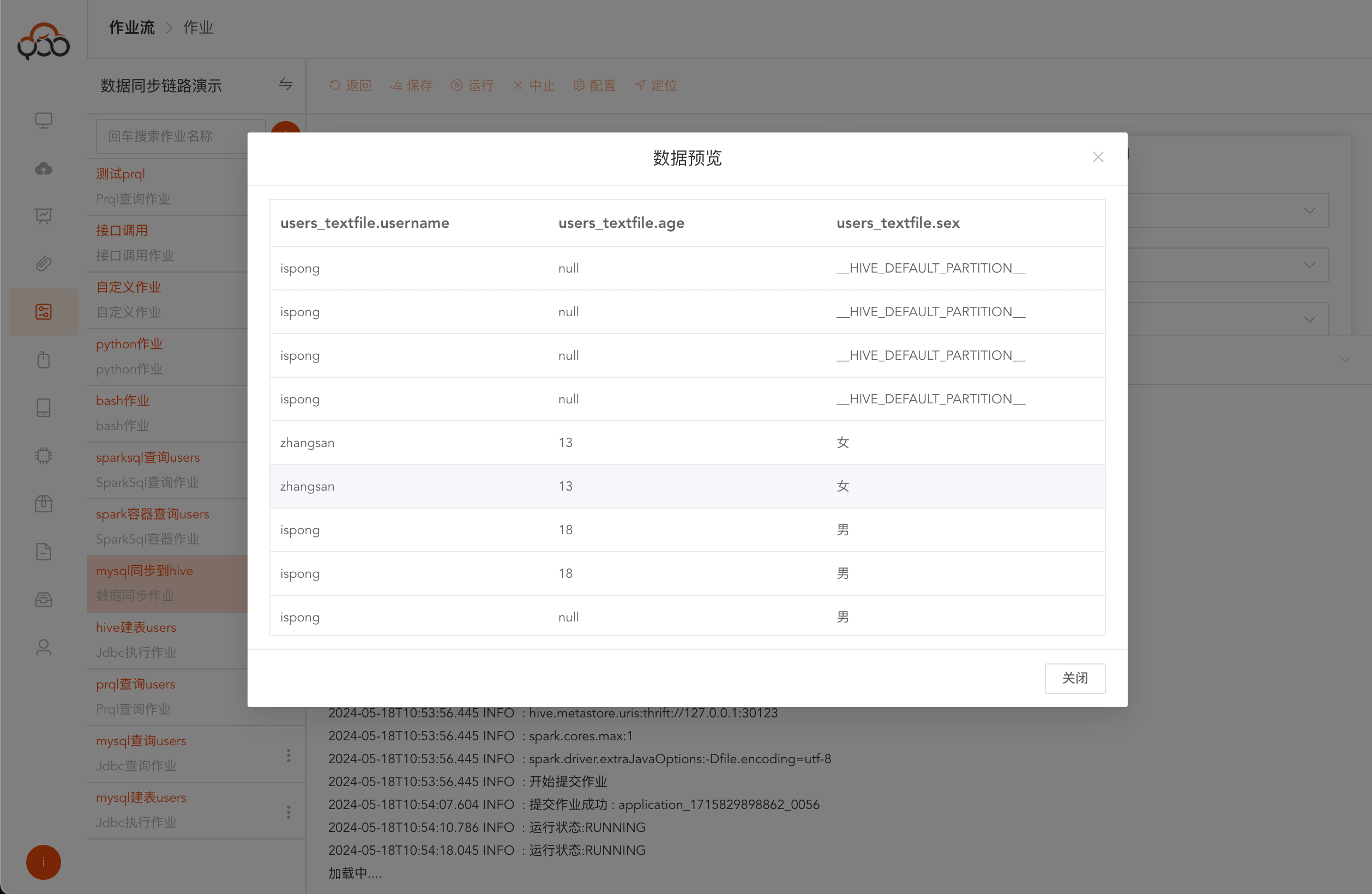Click the 关闭 button

pos(1075,678)
